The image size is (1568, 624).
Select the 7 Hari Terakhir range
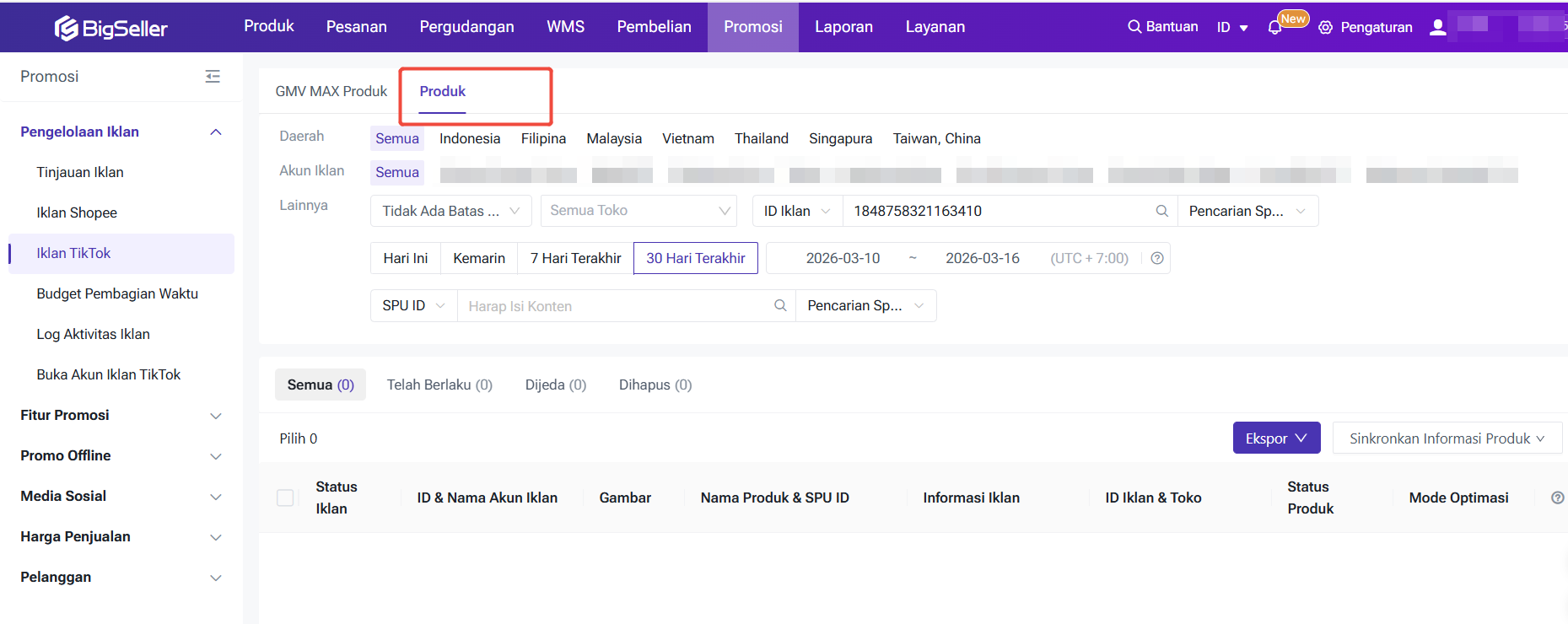[x=575, y=258]
